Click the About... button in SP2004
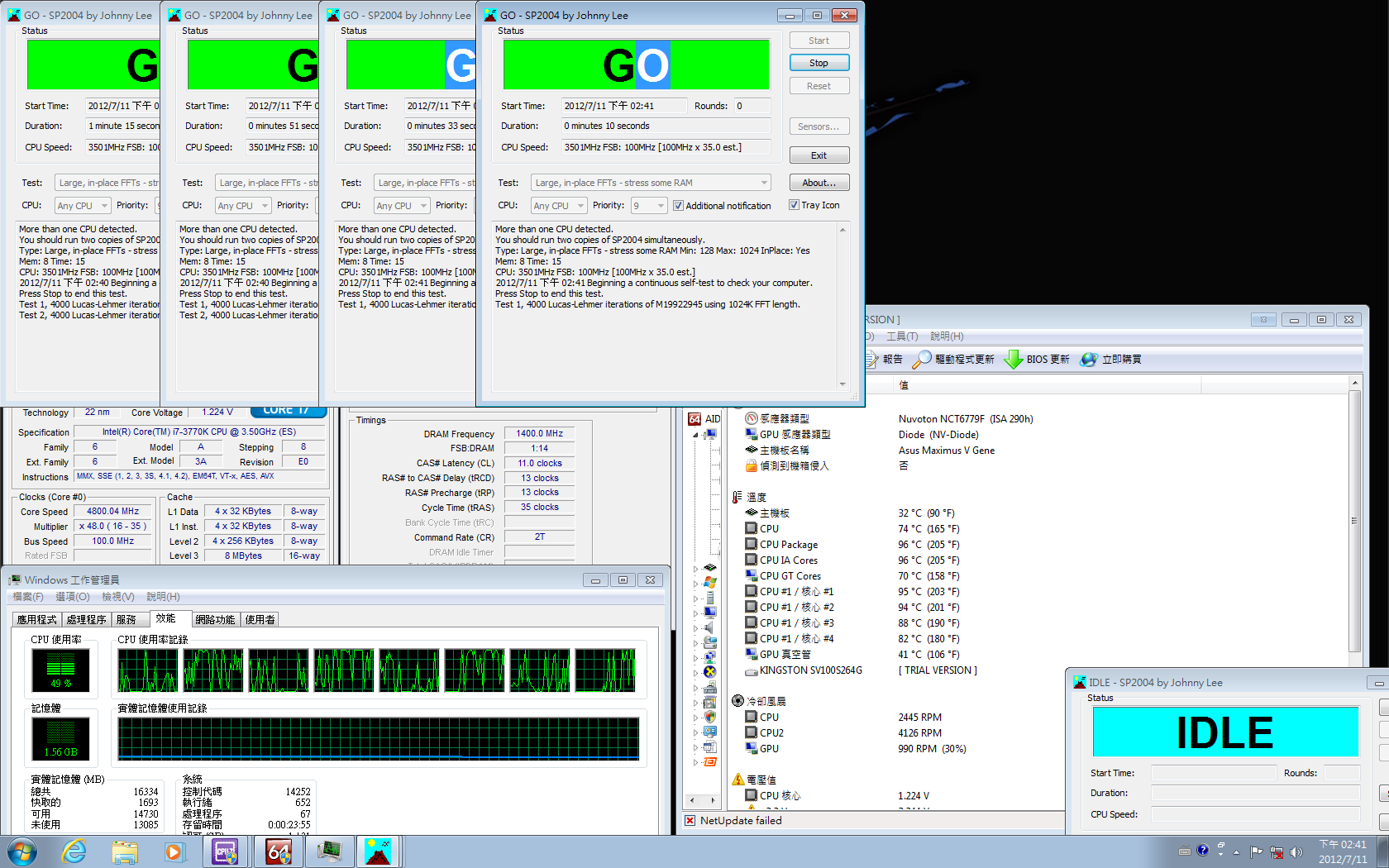The width and height of the screenshot is (1389, 868). click(819, 183)
